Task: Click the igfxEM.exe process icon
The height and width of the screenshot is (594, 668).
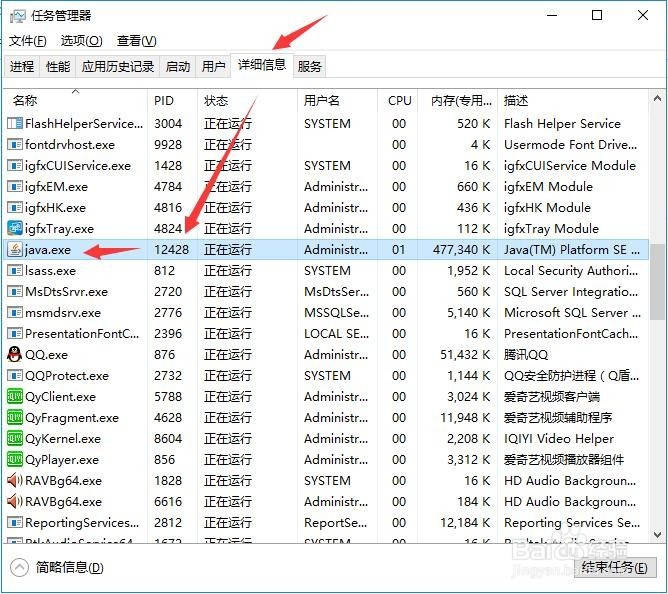Action: point(15,187)
